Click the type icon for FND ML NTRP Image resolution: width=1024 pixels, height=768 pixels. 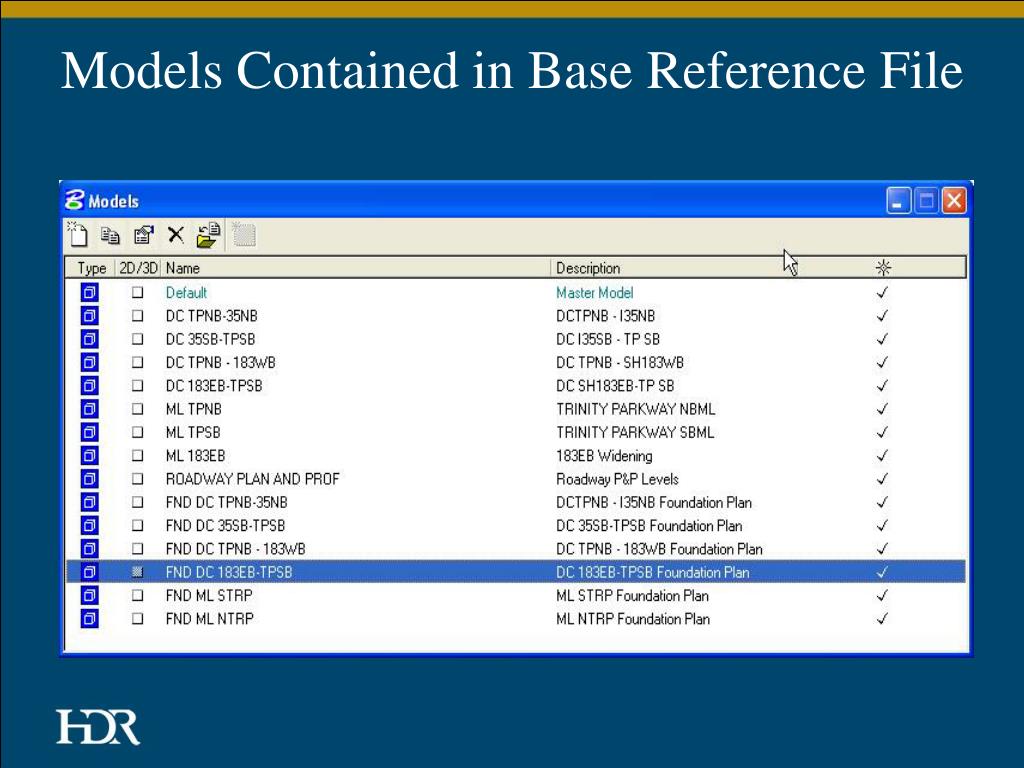[89, 618]
